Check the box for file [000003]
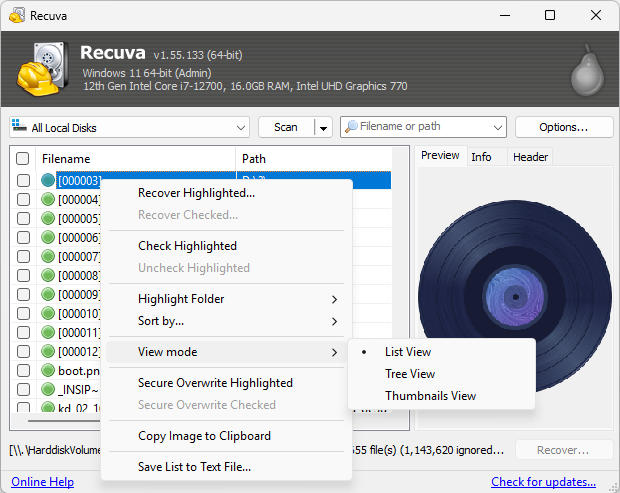 pos(23,181)
